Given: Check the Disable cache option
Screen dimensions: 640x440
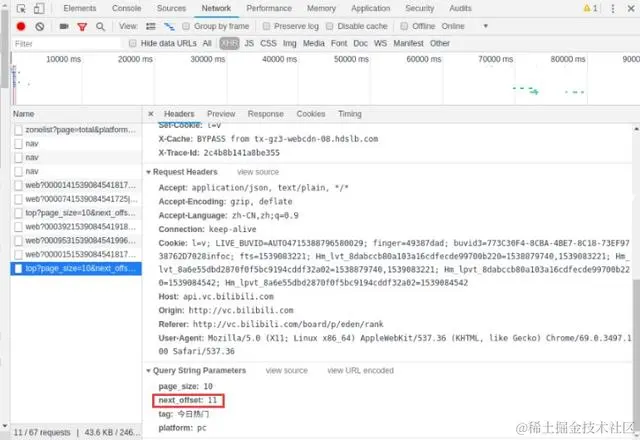Looking at the screenshot, I should tap(330, 27).
